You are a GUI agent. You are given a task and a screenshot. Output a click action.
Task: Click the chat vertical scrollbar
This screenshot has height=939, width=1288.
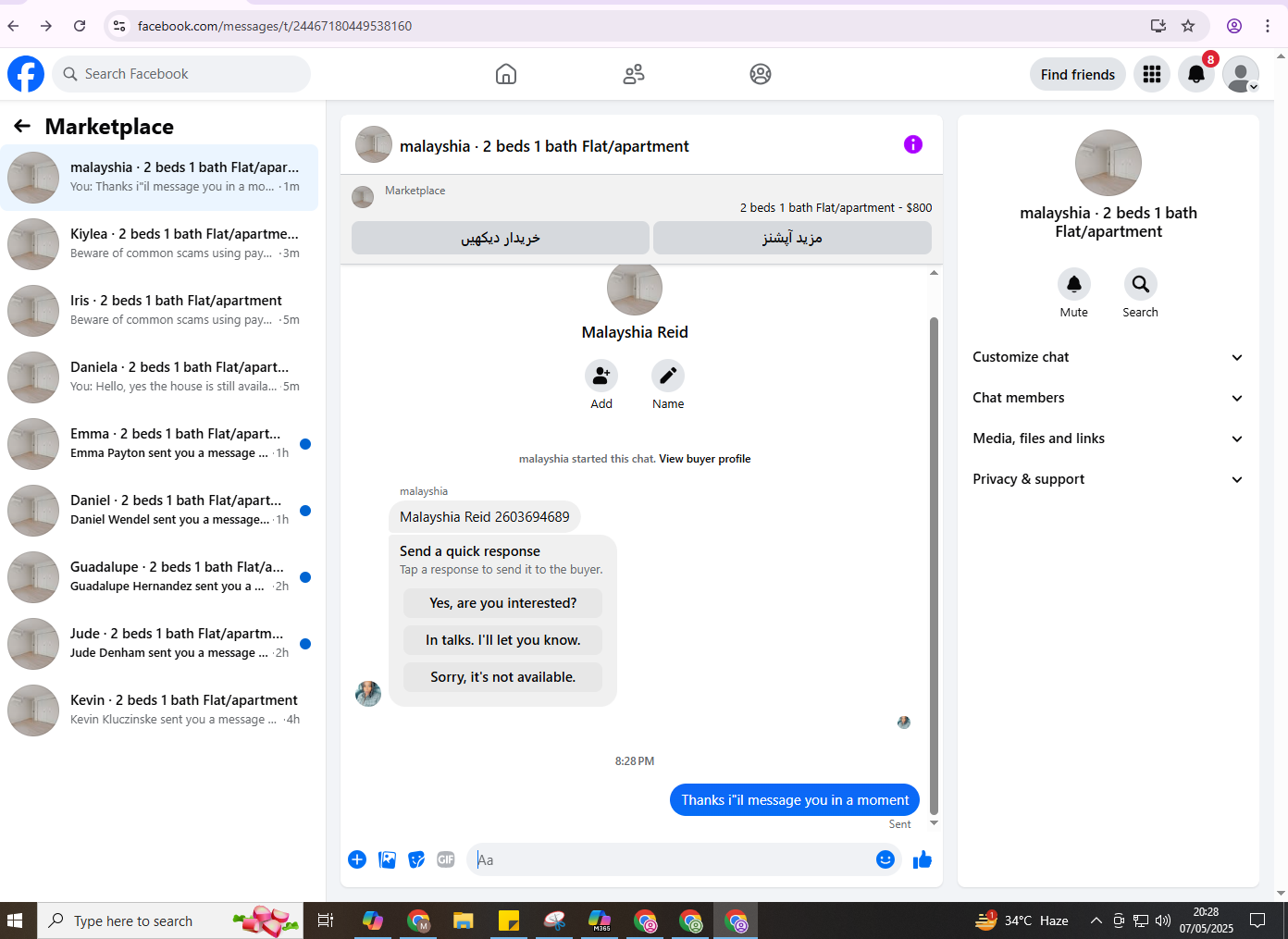934,565
